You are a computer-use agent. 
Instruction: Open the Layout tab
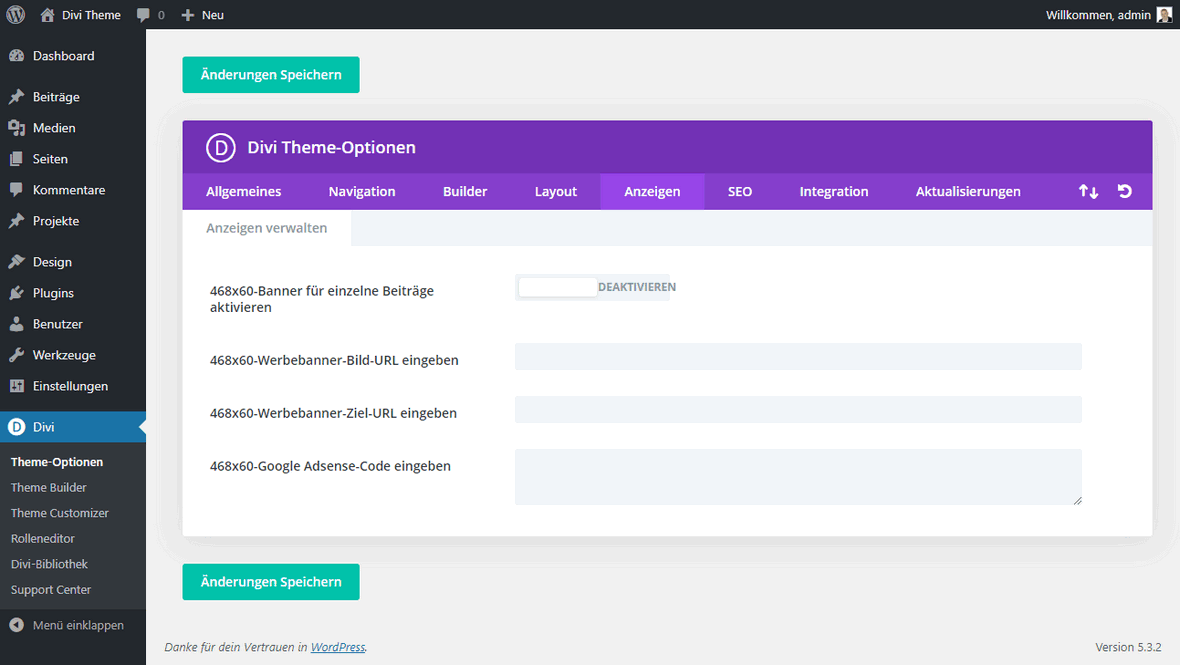tap(555, 191)
